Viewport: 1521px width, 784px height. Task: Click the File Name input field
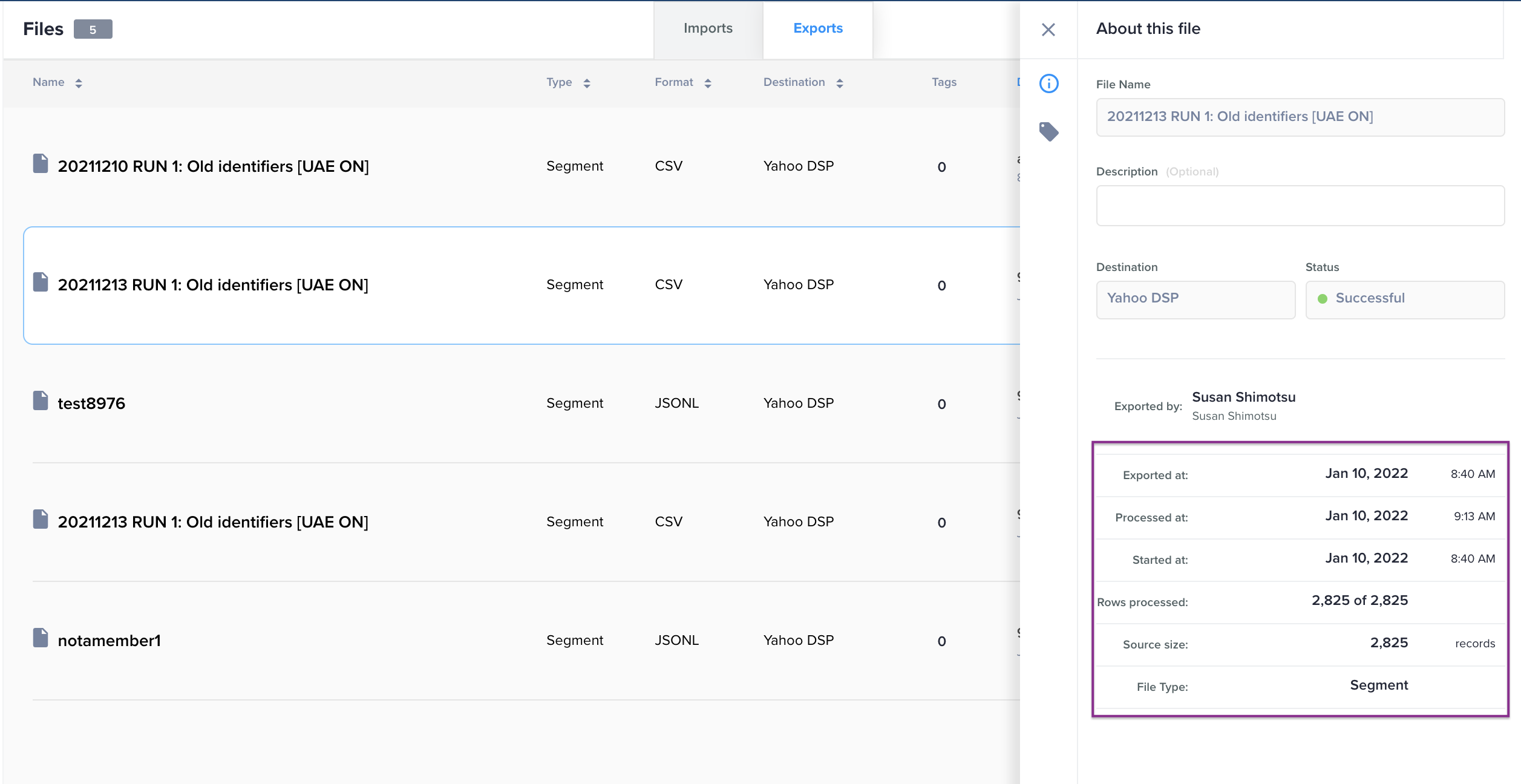(x=1300, y=117)
